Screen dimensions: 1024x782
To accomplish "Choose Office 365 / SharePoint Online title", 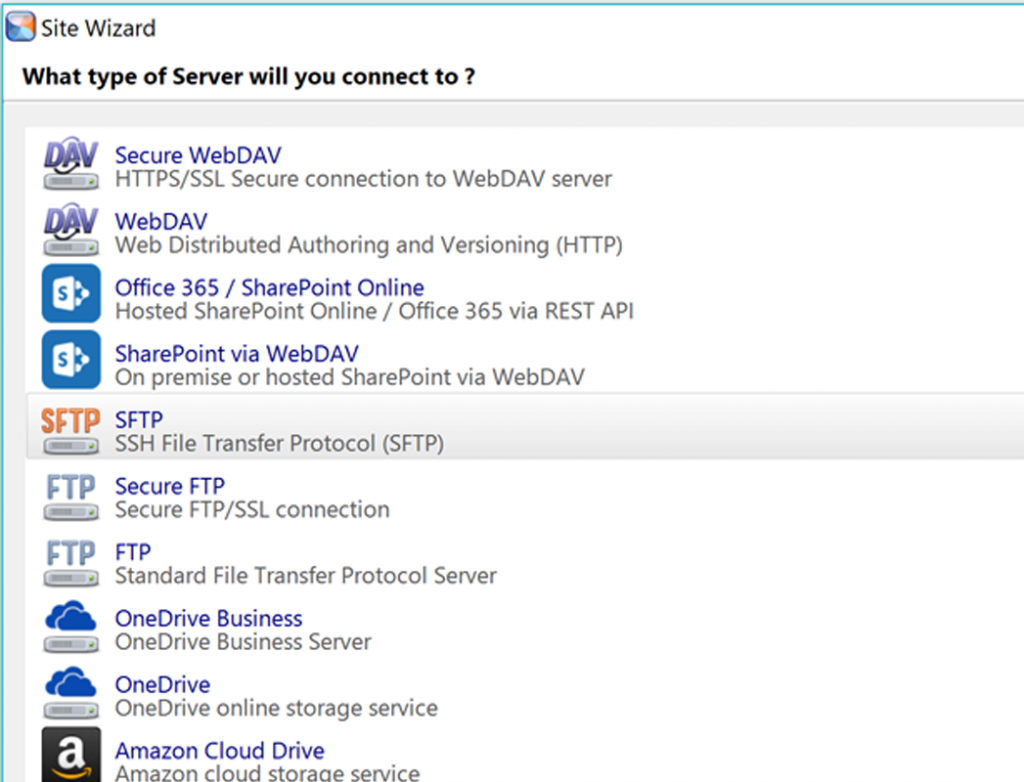I will (x=269, y=287).
